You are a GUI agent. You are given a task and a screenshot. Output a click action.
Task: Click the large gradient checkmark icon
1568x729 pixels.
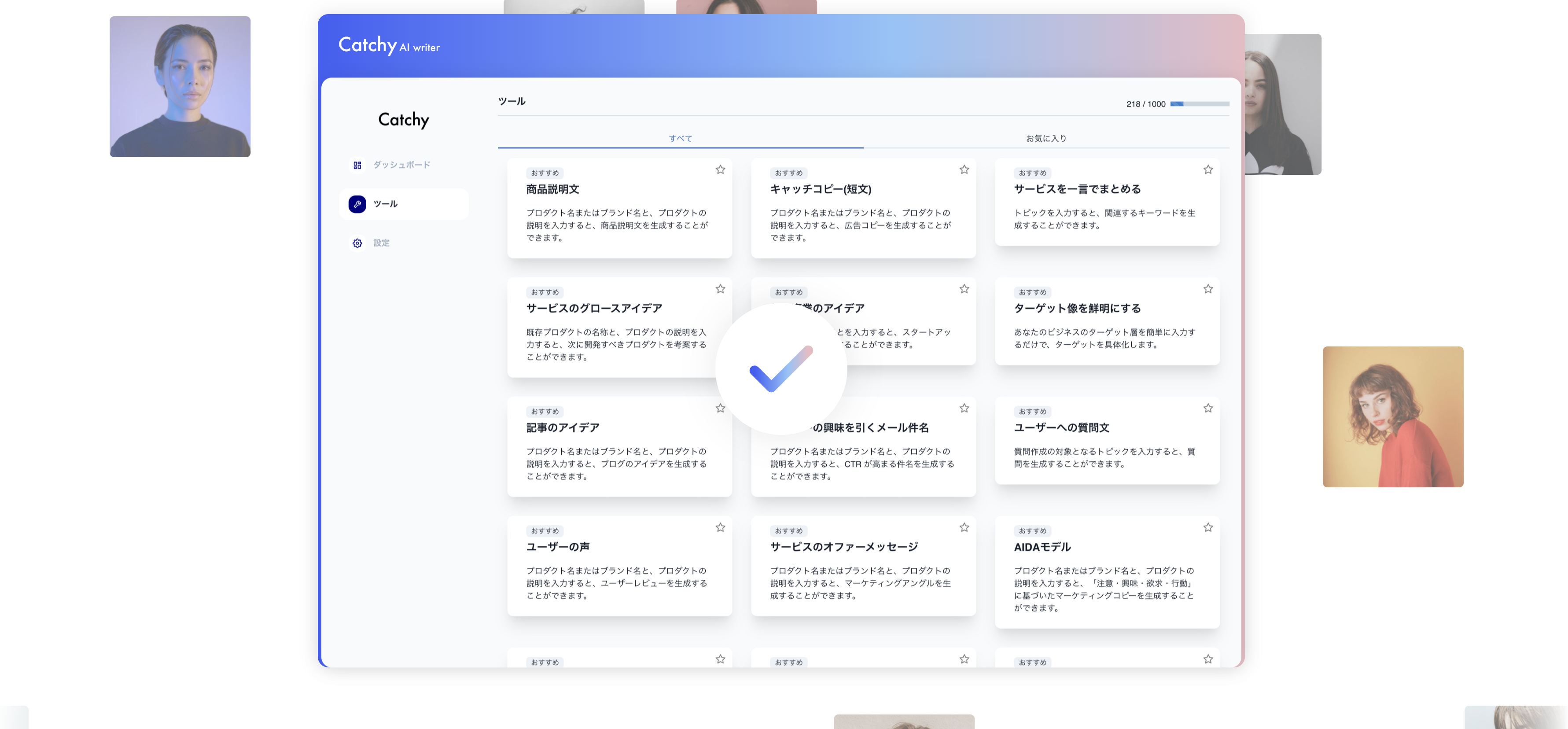click(781, 369)
